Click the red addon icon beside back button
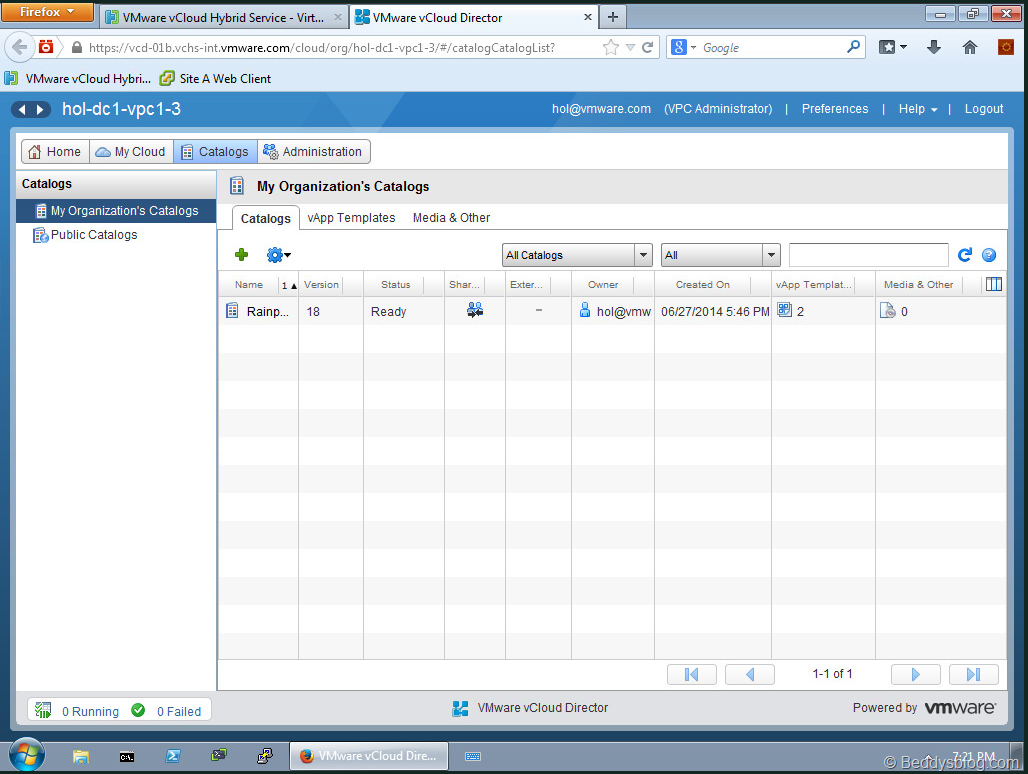 (46, 47)
